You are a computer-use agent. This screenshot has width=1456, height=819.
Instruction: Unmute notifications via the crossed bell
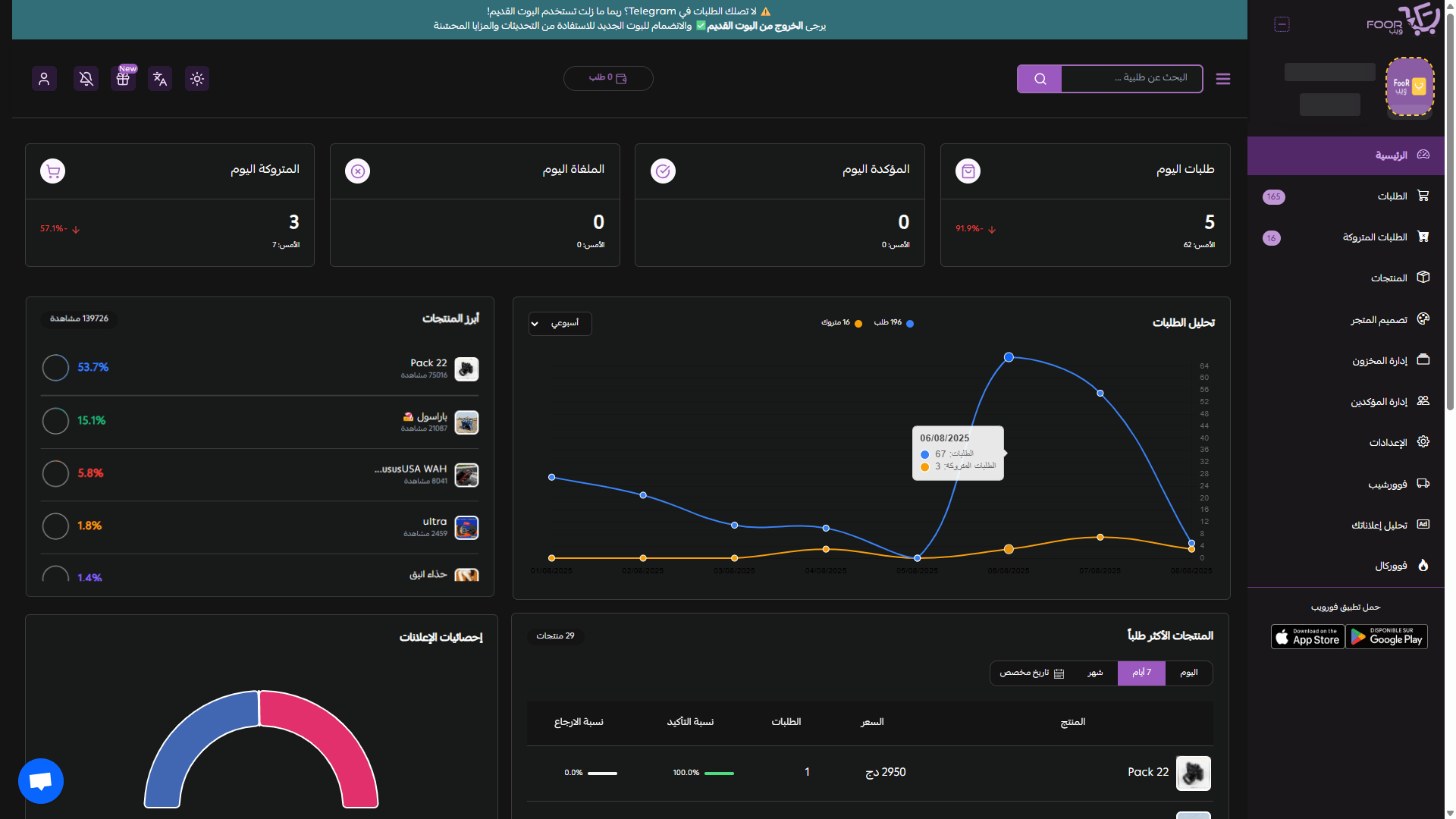click(86, 78)
